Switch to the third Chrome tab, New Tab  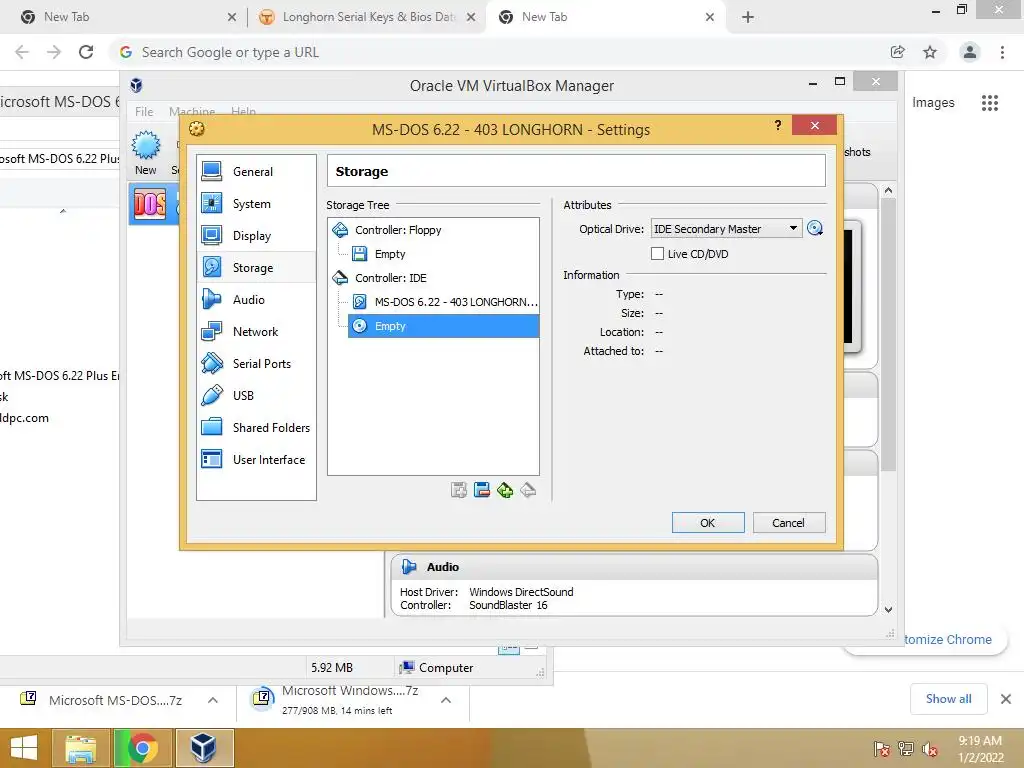point(604,17)
